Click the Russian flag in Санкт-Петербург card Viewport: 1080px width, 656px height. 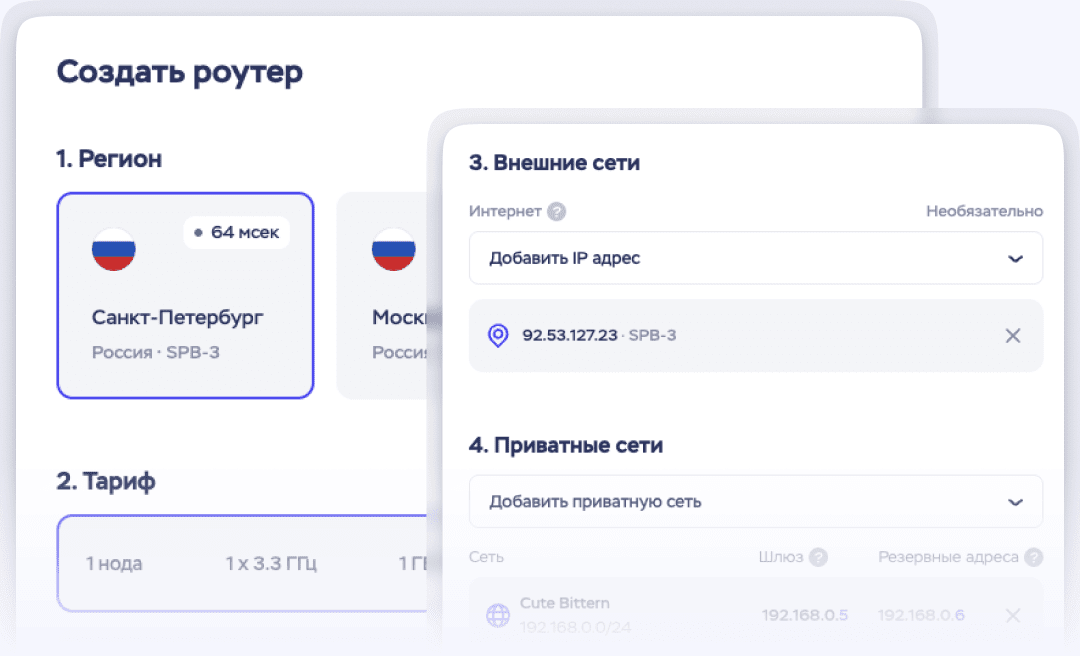click(x=114, y=249)
